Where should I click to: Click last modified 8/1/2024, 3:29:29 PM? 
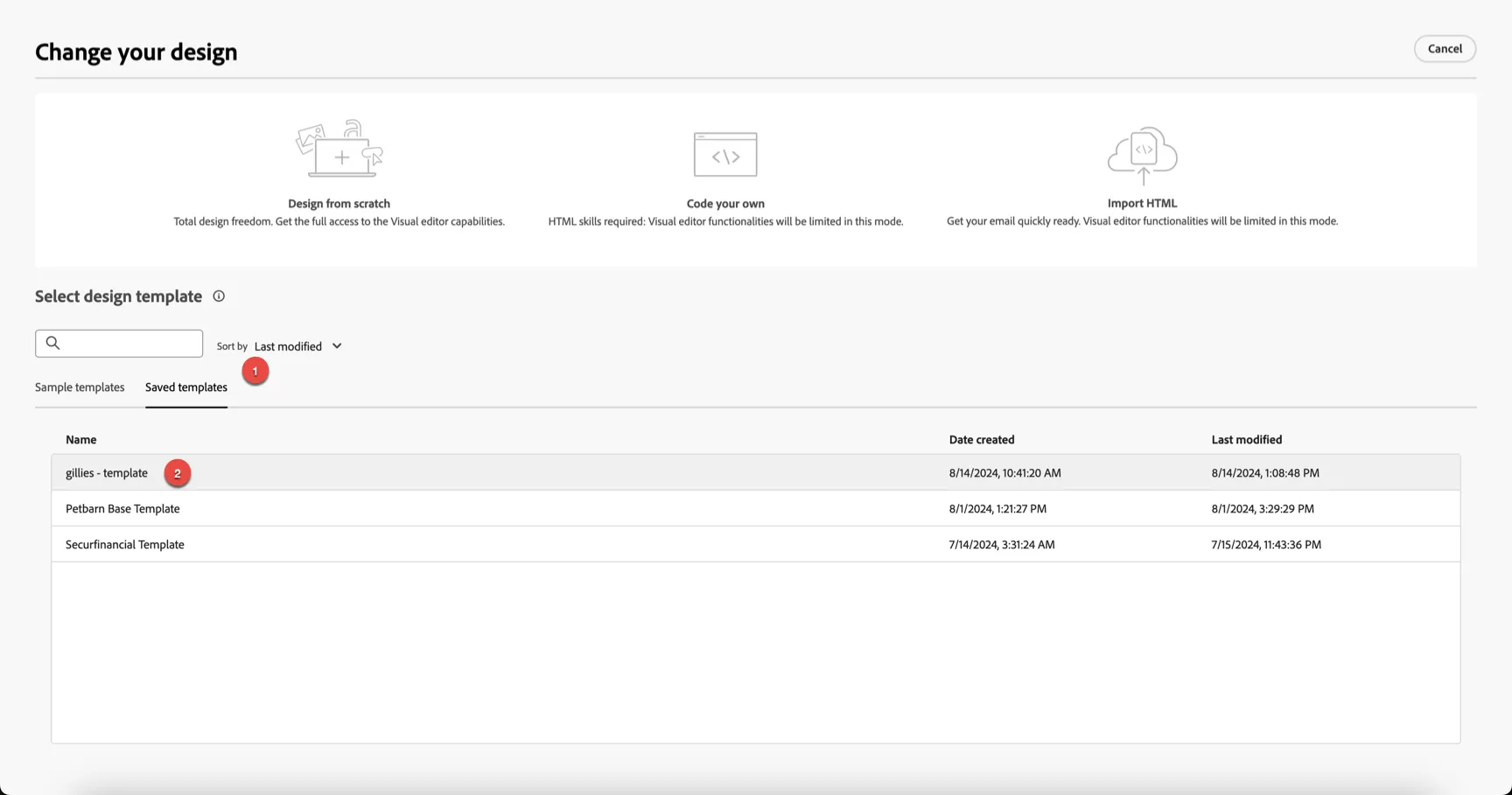click(1263, 509)
